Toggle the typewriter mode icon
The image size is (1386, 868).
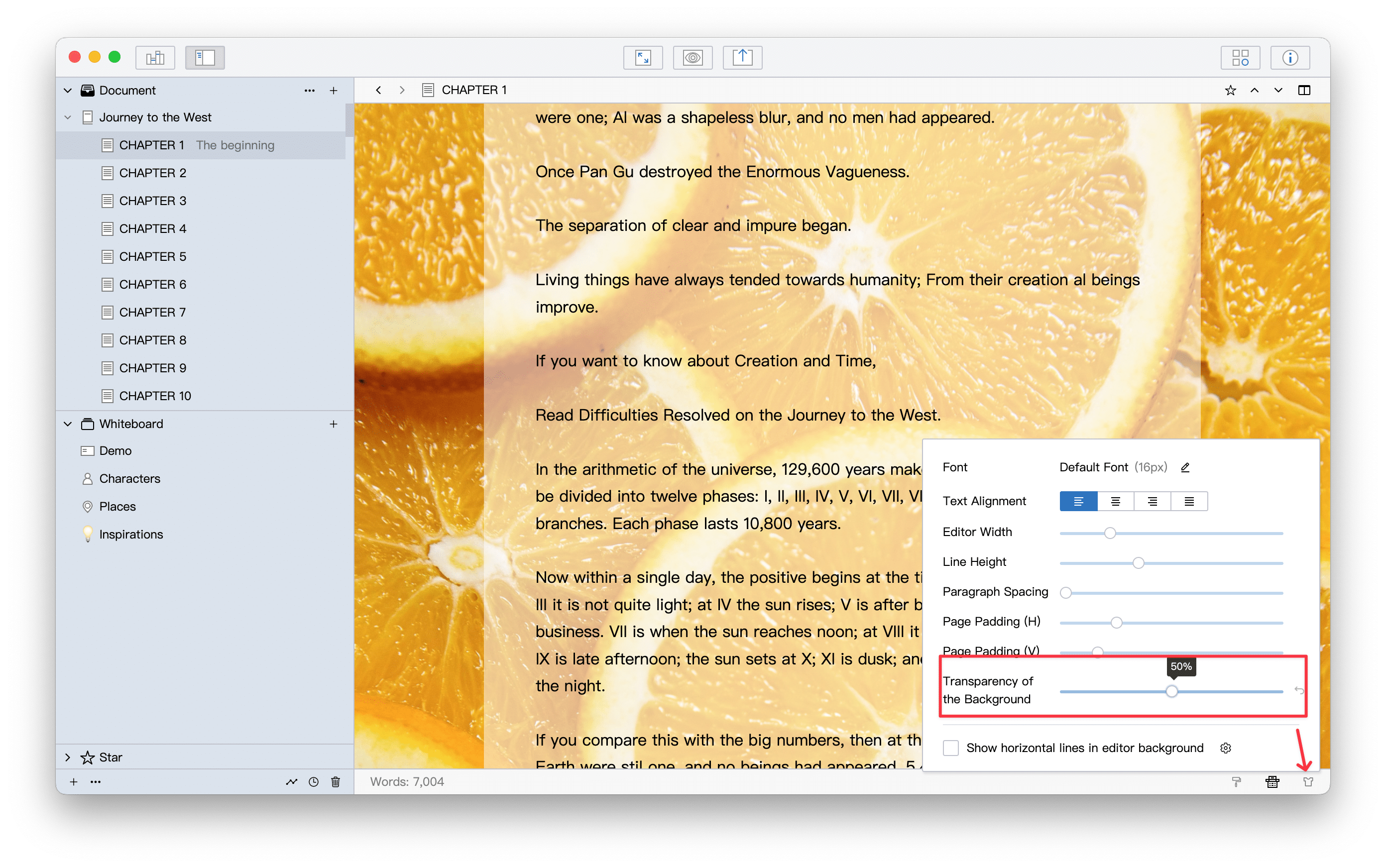tap(1272, 781)
